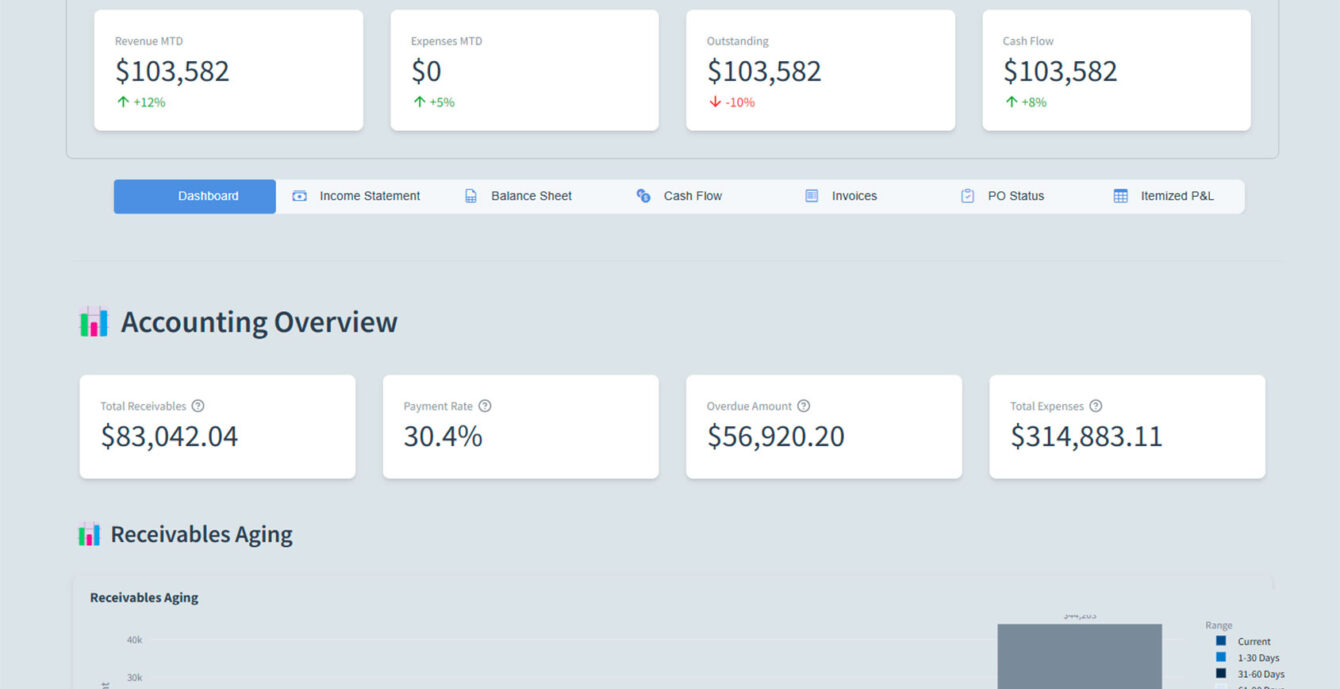Open the Total Expenses help icon
This screenshot has height=689, width=1340.
point(1096,406)
